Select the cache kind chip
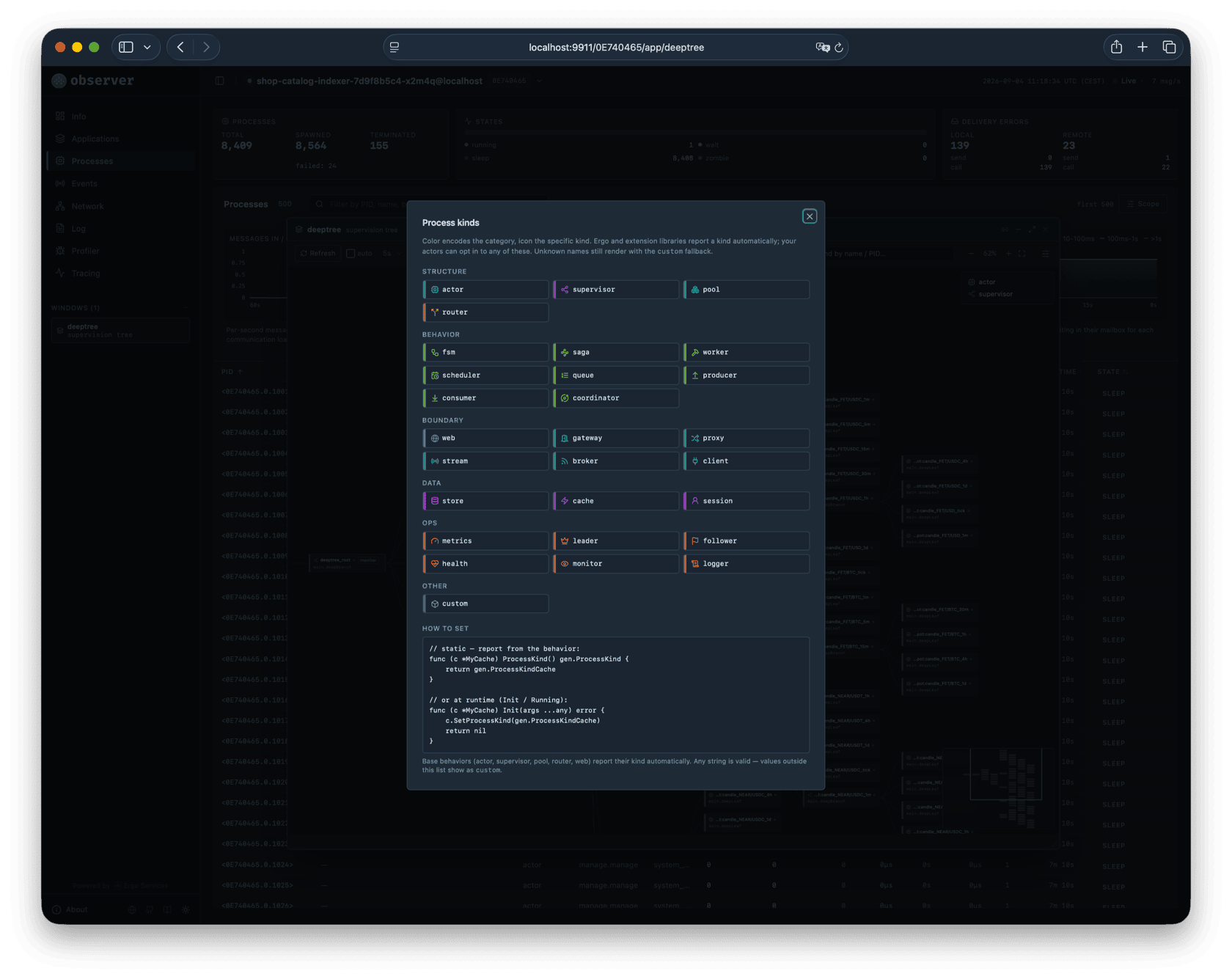This screenshot has width=1232, height=979. [x=616, y=502]
